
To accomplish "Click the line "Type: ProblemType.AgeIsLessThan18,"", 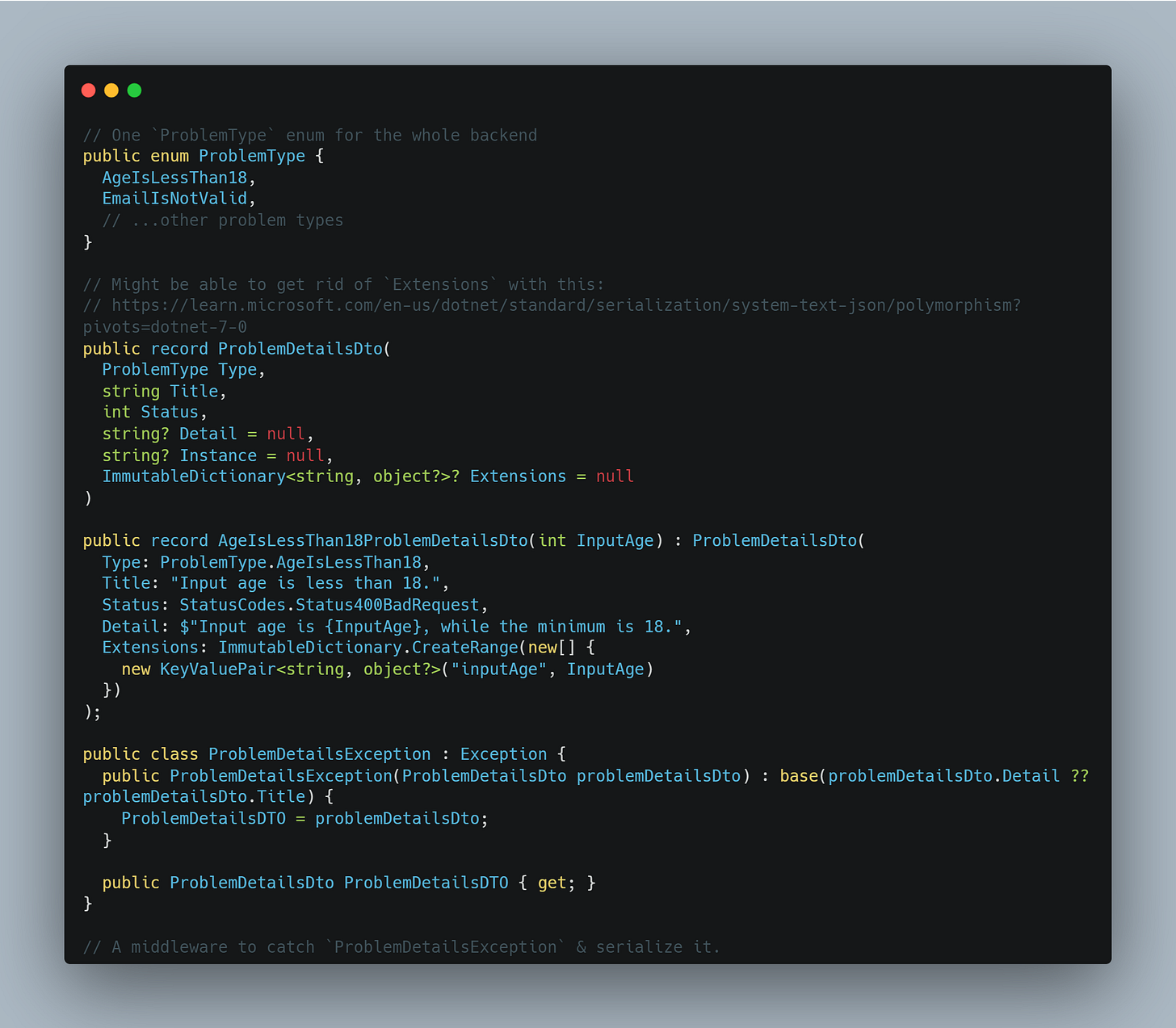I will [266, 562].
